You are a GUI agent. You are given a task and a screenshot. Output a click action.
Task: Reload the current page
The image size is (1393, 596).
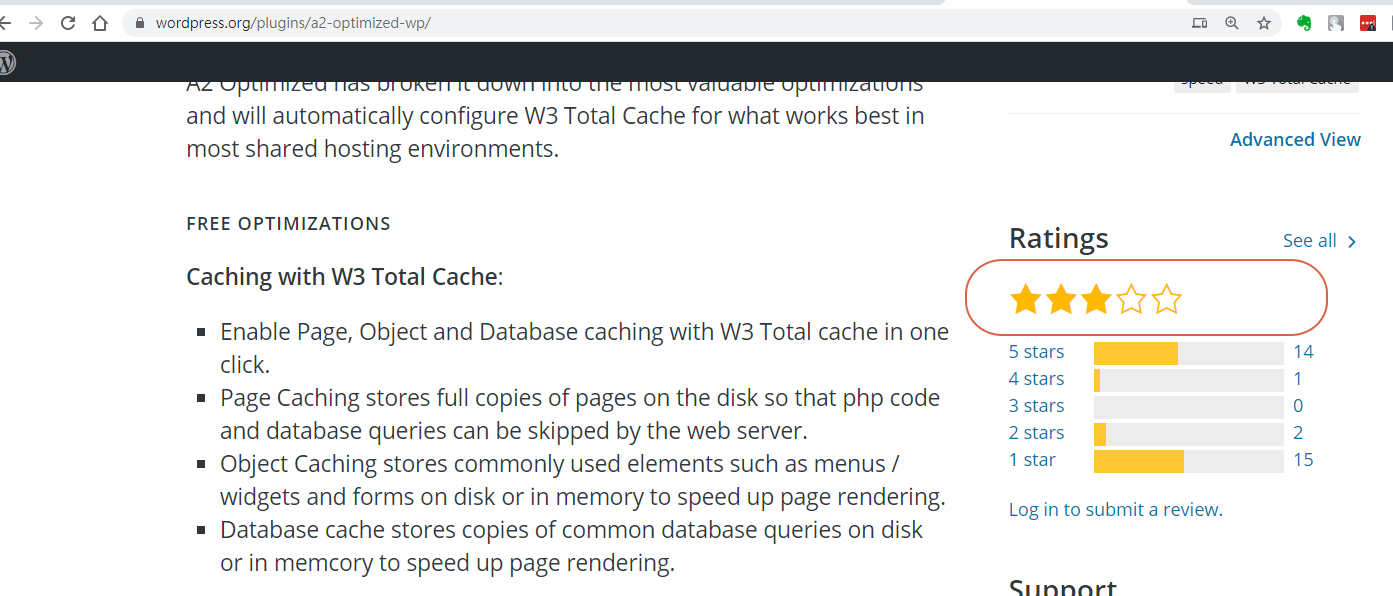[68, 23]
